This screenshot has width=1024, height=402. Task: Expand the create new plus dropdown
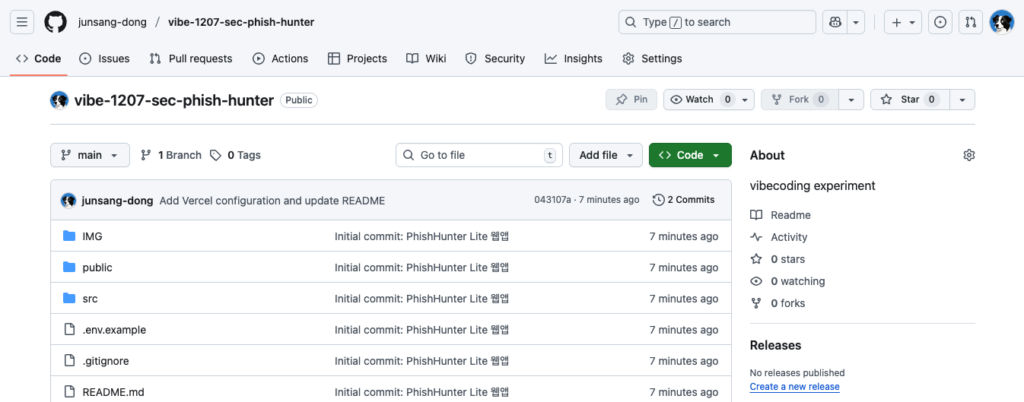pos(903,22)
